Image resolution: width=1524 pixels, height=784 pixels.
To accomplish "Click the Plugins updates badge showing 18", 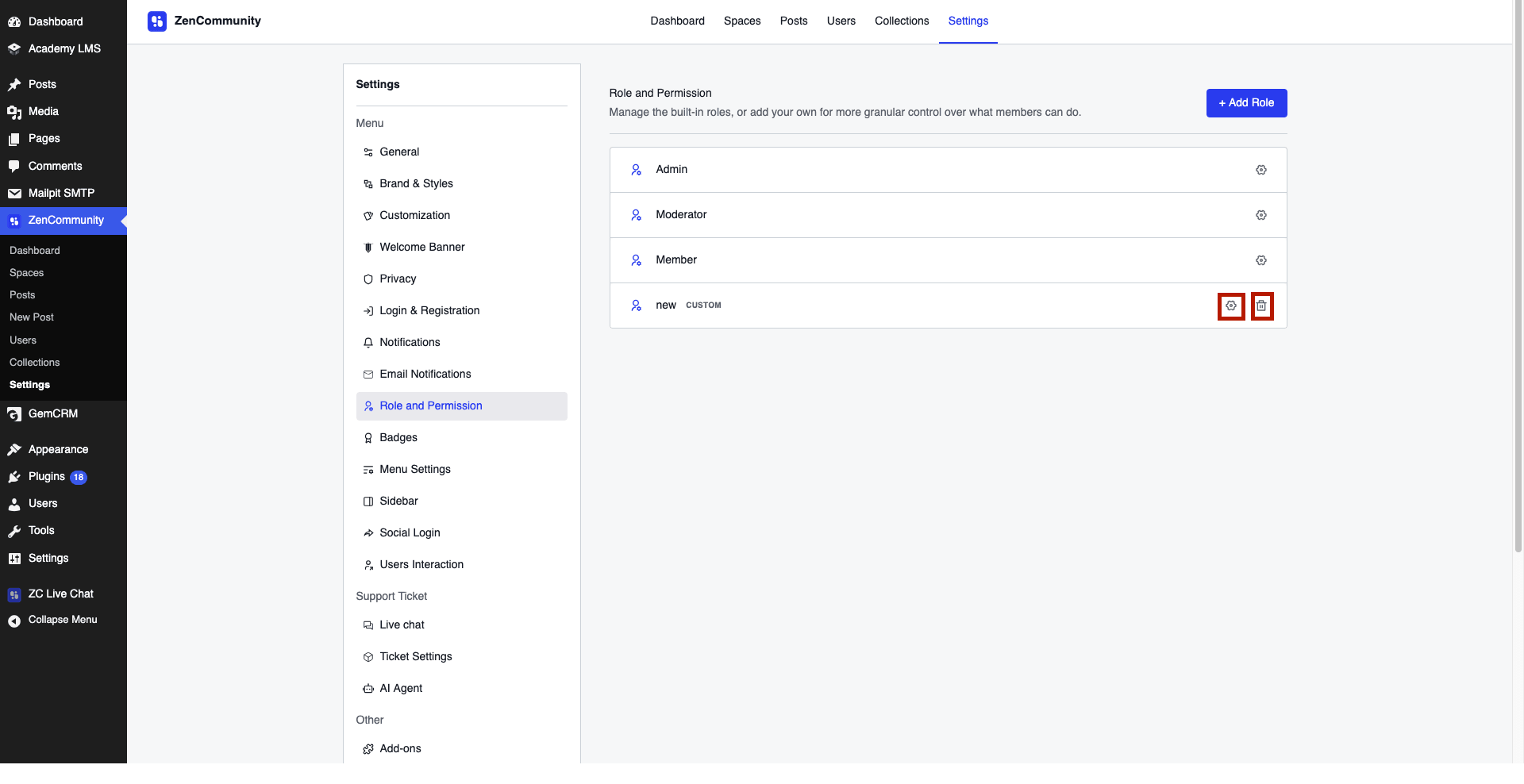I will point(79,477).
